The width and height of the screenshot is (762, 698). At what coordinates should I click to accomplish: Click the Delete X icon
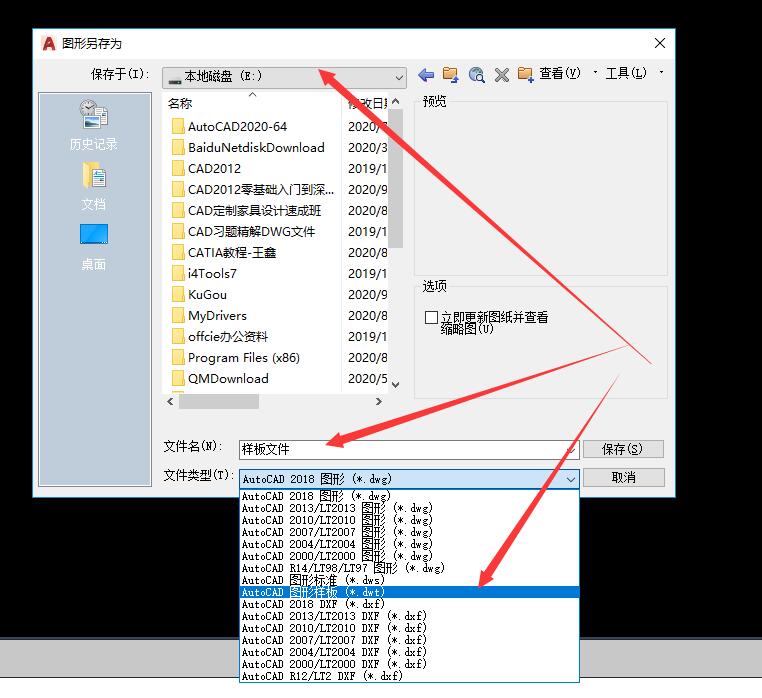click(x=502, y=75)
